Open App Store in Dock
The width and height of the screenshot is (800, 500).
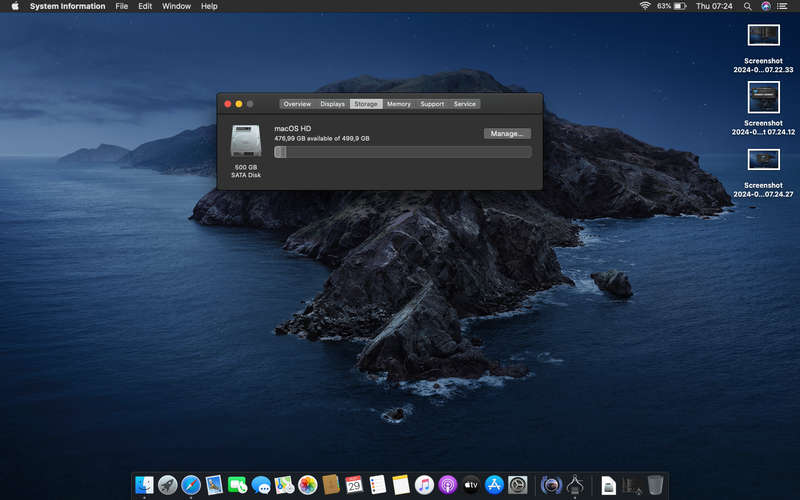[494, 485]
